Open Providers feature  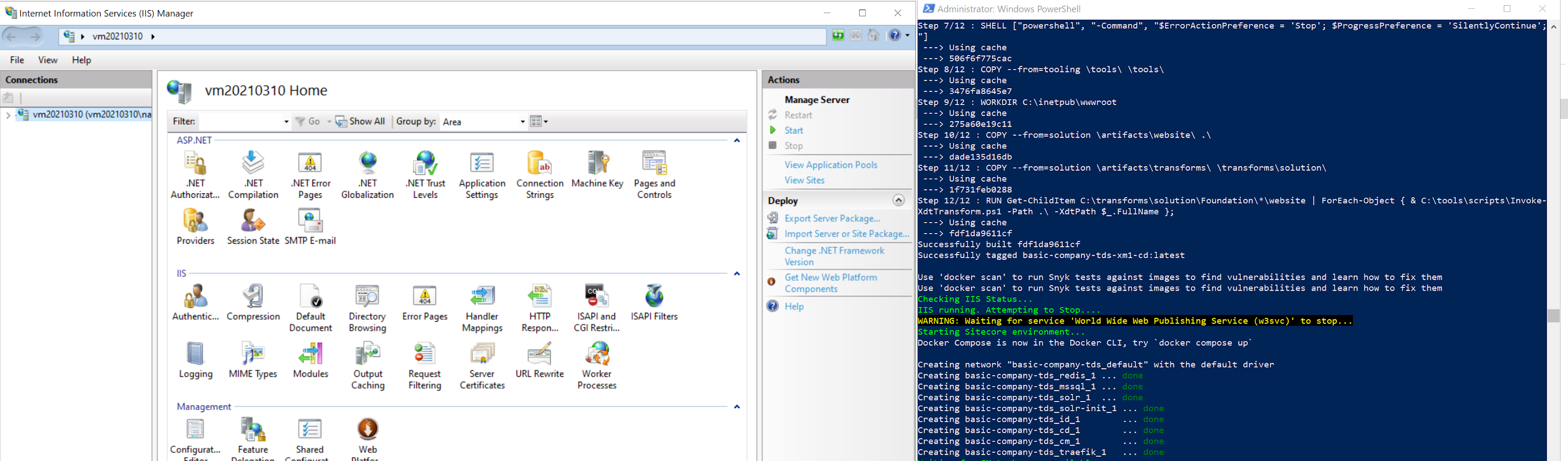196,226
